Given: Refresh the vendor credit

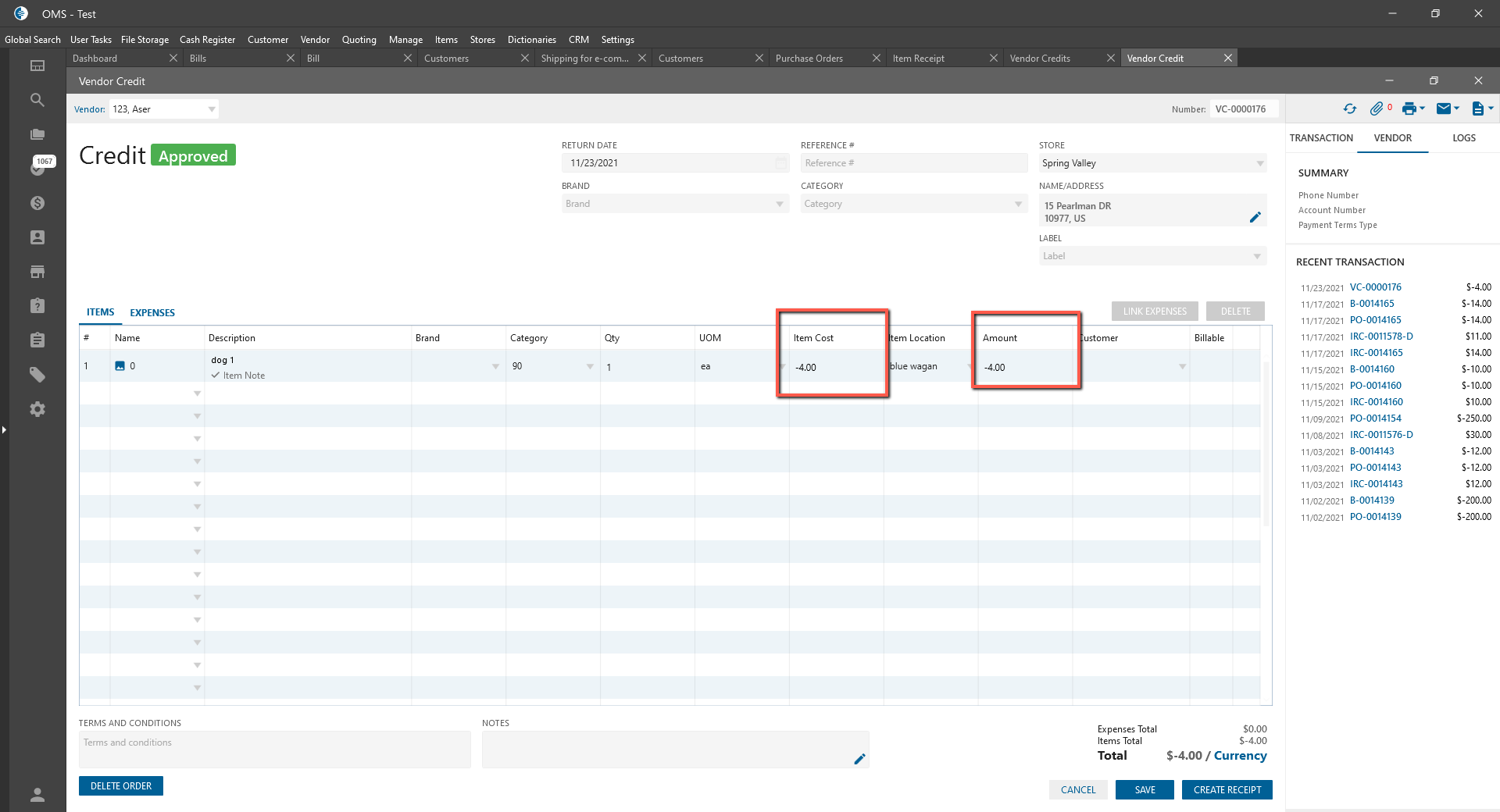Looking at the screenshot, I should (1350, 109).
